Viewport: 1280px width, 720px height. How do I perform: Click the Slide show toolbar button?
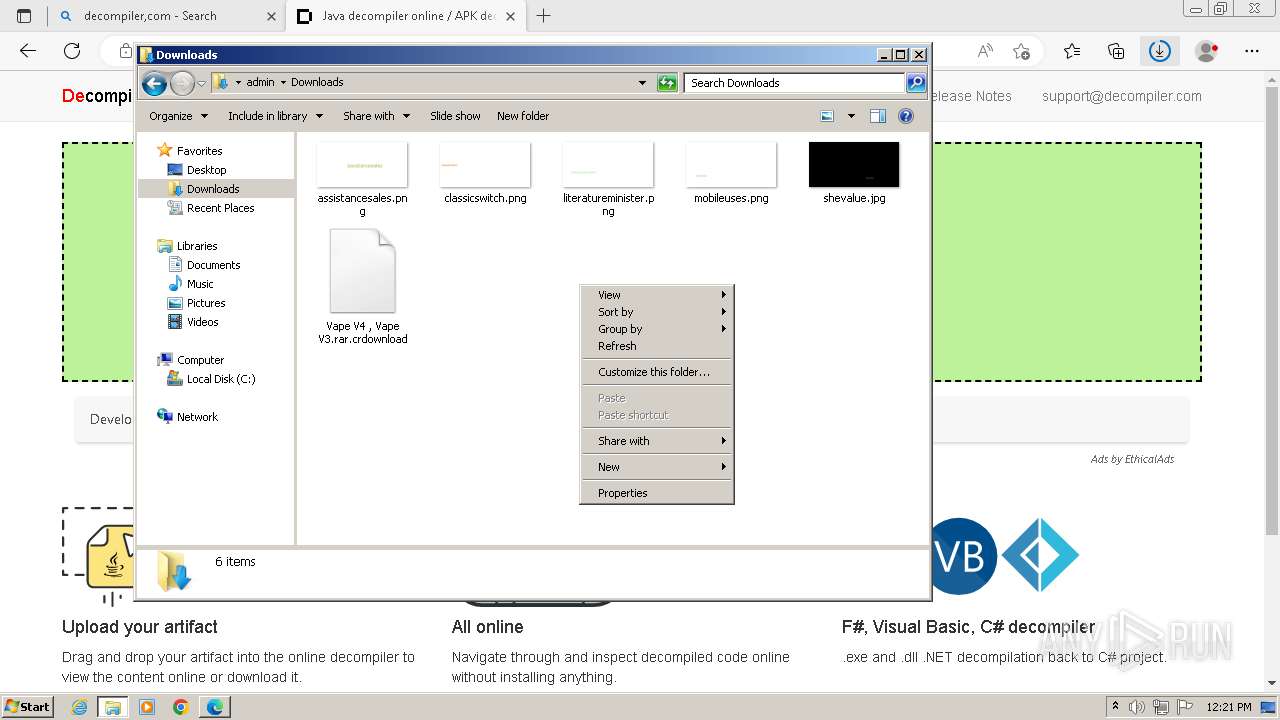tap(455, 116)
